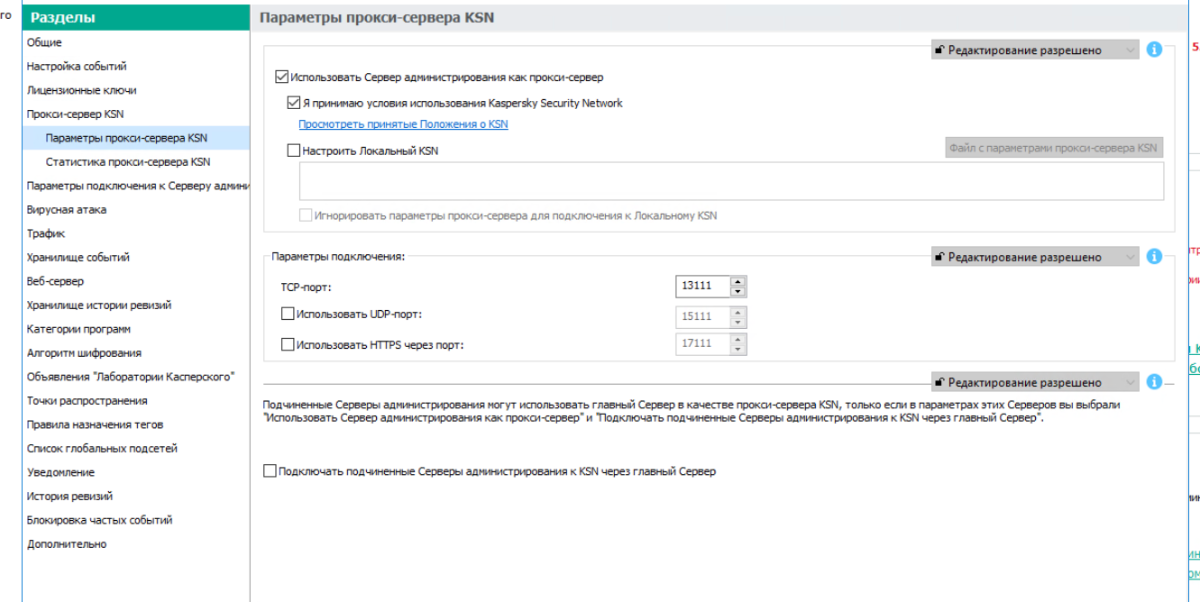Select 'Прокси-сервер KSN' parent section
Screen dimensions: 1200x602
(75, 114)
